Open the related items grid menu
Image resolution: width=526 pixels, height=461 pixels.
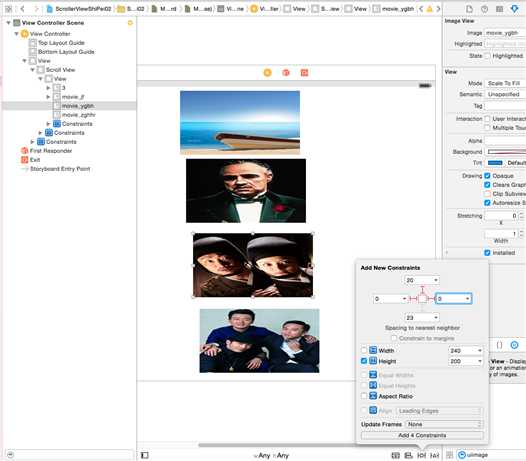click(x=9, y=9)
